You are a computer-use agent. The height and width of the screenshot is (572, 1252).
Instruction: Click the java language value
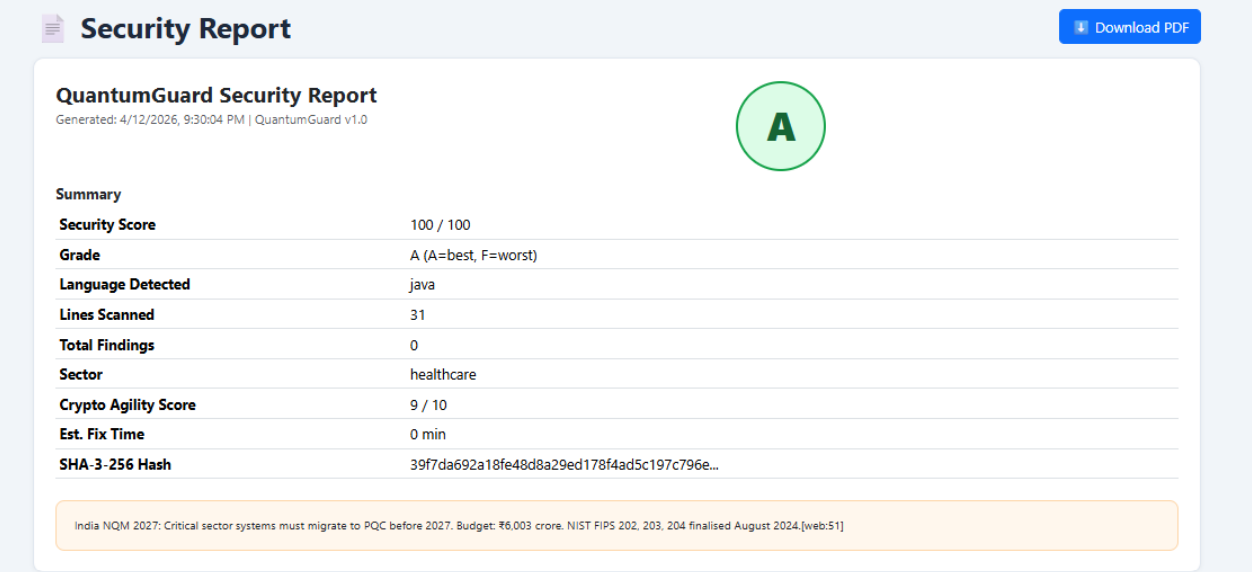pos(422,285)
